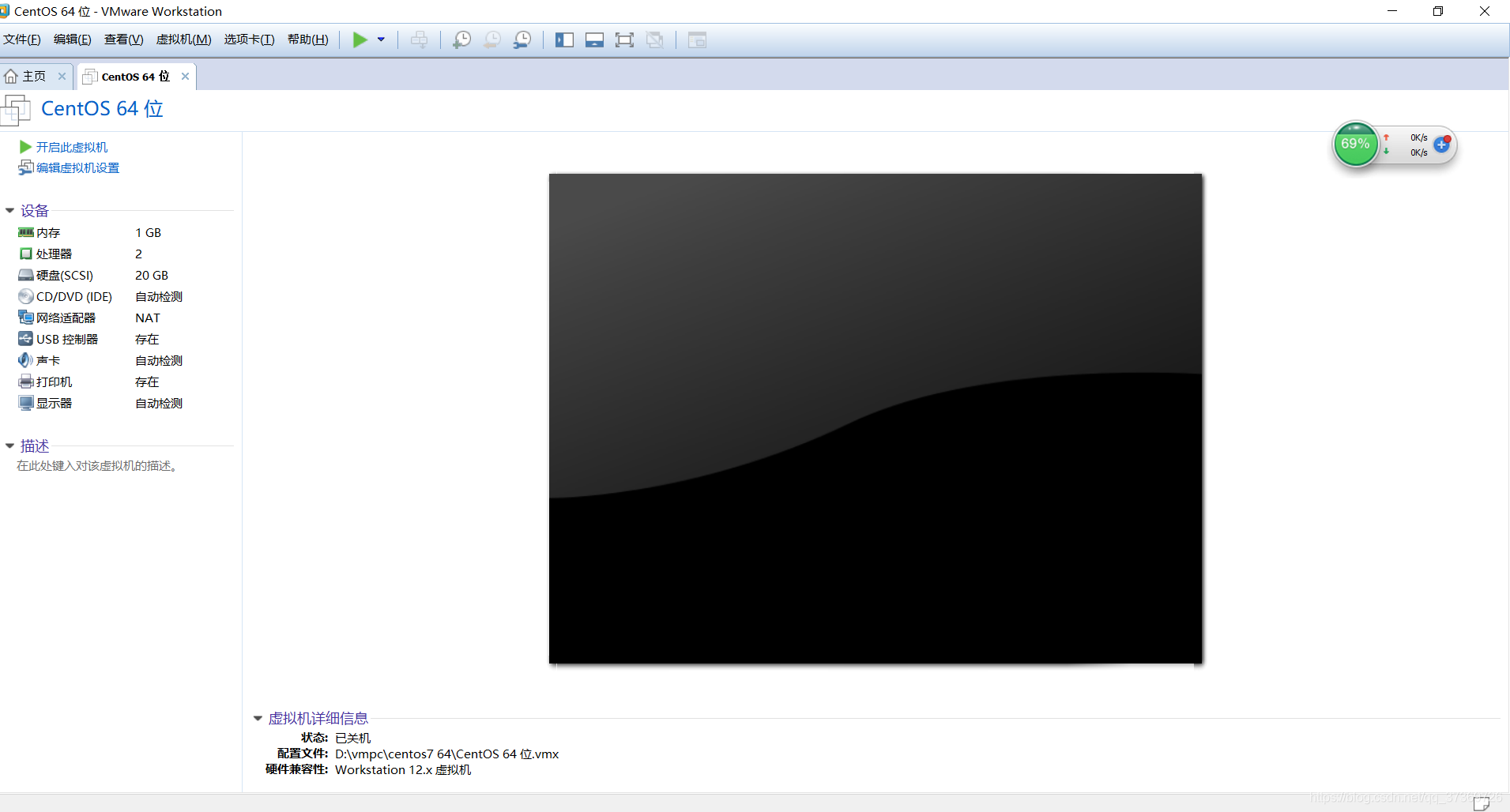Click the 1 GB memory value
The height and width of the screenshot is (812, 1510).
coord(148,232)
